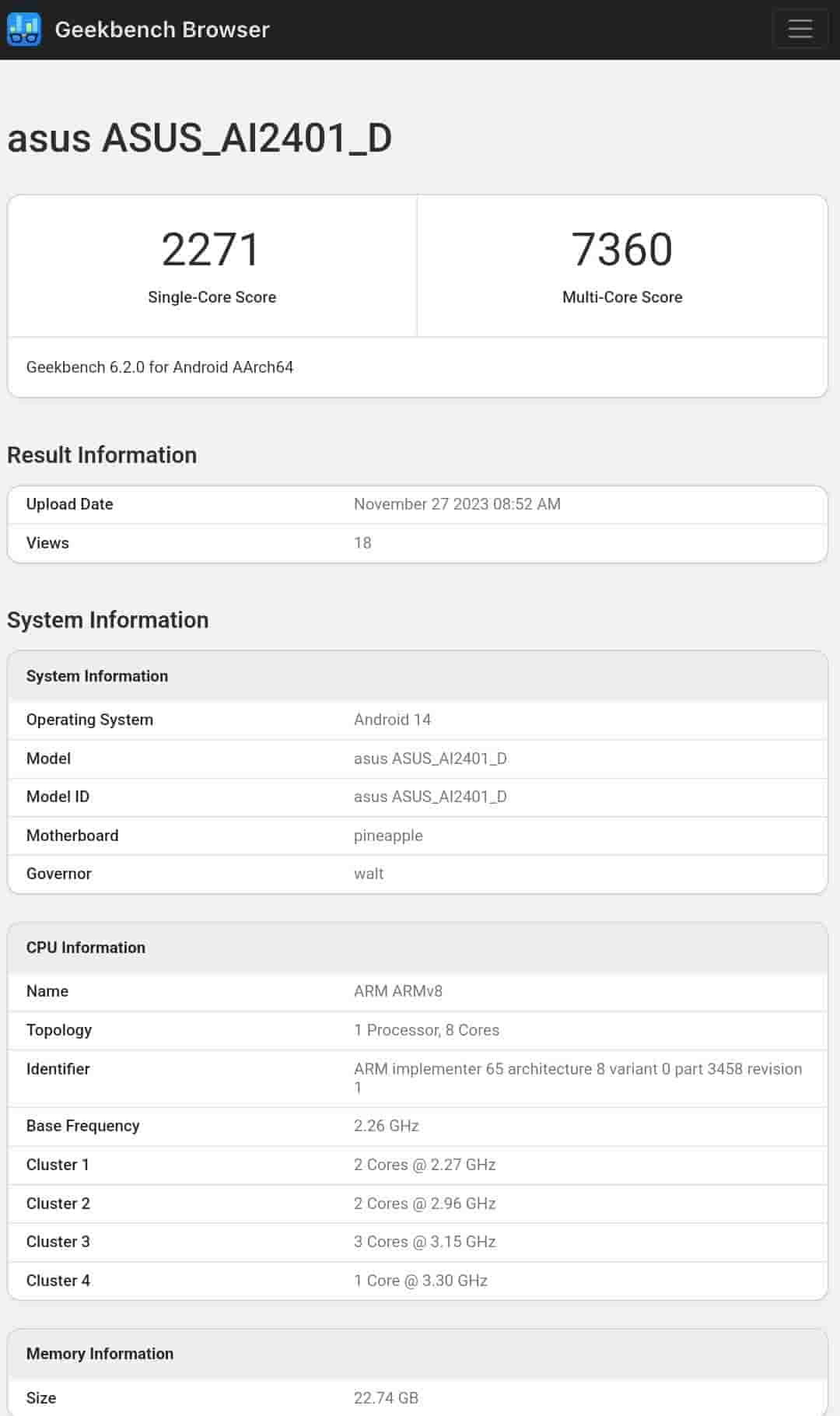
Task: Click the Model ID row value
Action: tap(430, 797)
